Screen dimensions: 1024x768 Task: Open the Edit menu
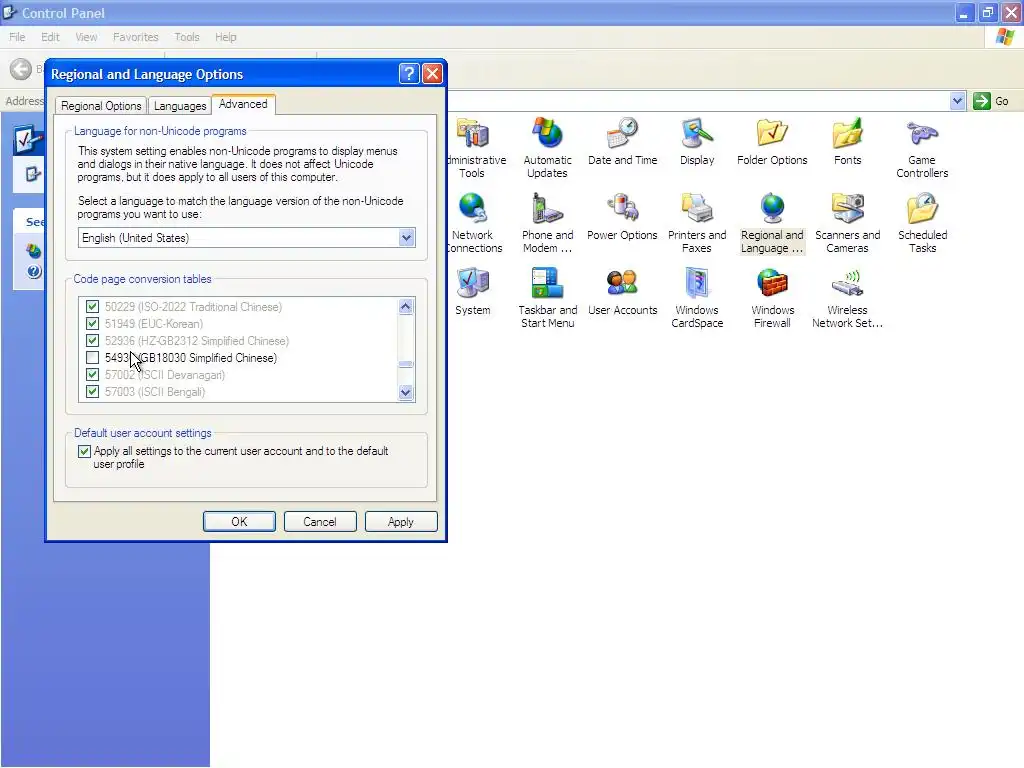coord(50,37)
